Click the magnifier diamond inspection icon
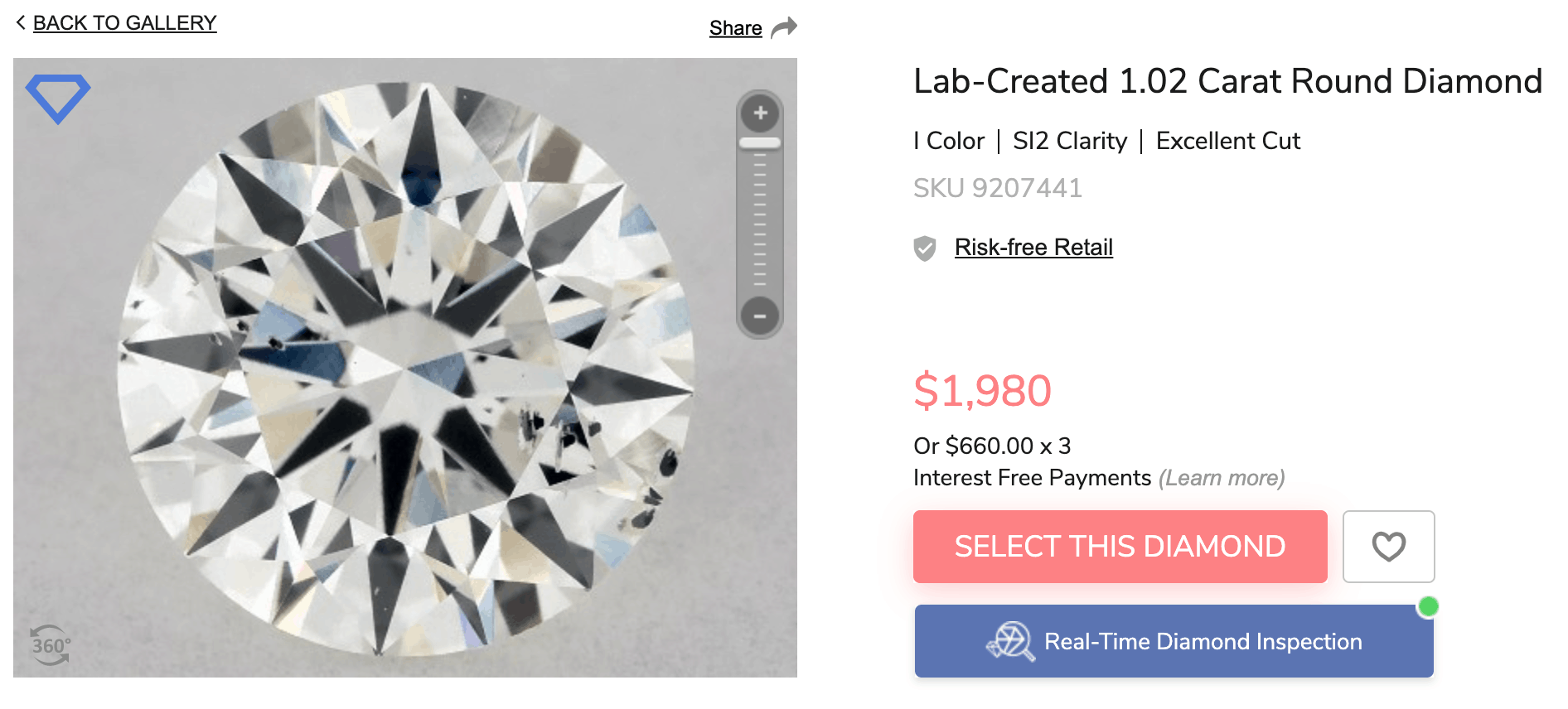 click(1010, 642)
